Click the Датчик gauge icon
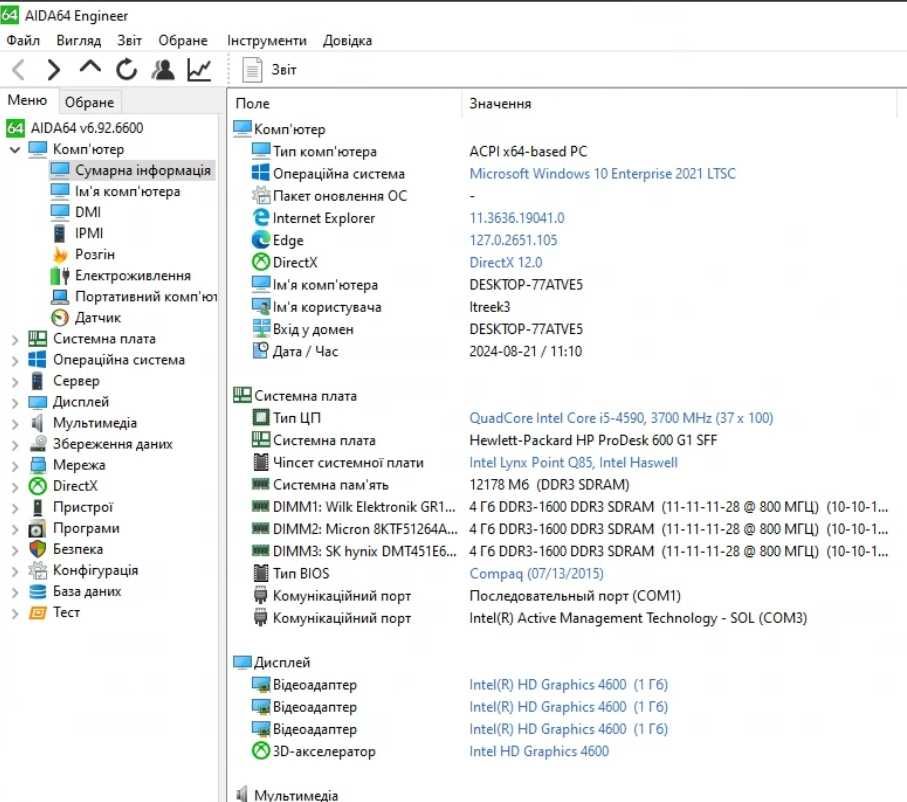The width and height of the screenshot is (907, 802). point(60,317)
